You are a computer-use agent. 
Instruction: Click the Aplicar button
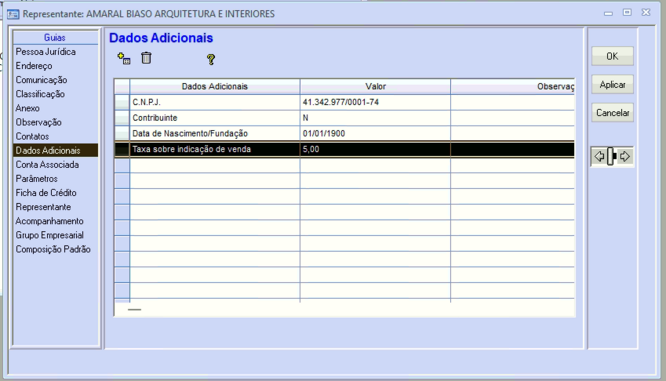coord(612,85)
